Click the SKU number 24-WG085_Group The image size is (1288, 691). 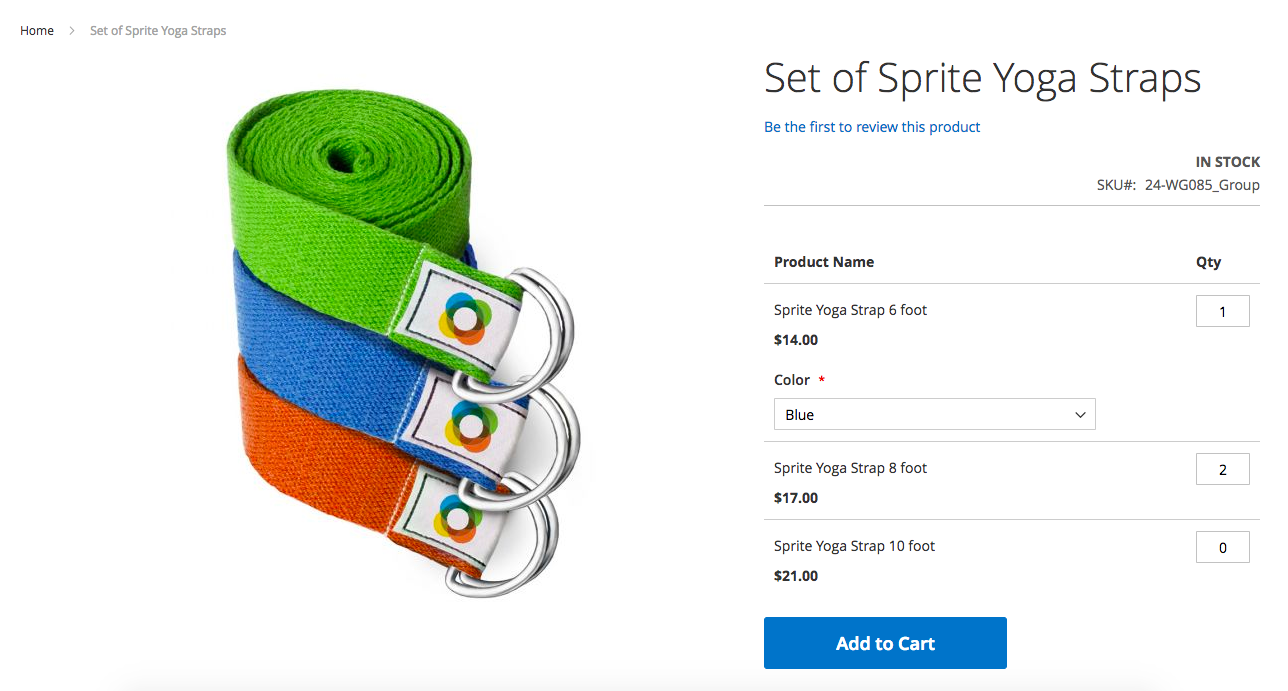(x=1202, y=185)
